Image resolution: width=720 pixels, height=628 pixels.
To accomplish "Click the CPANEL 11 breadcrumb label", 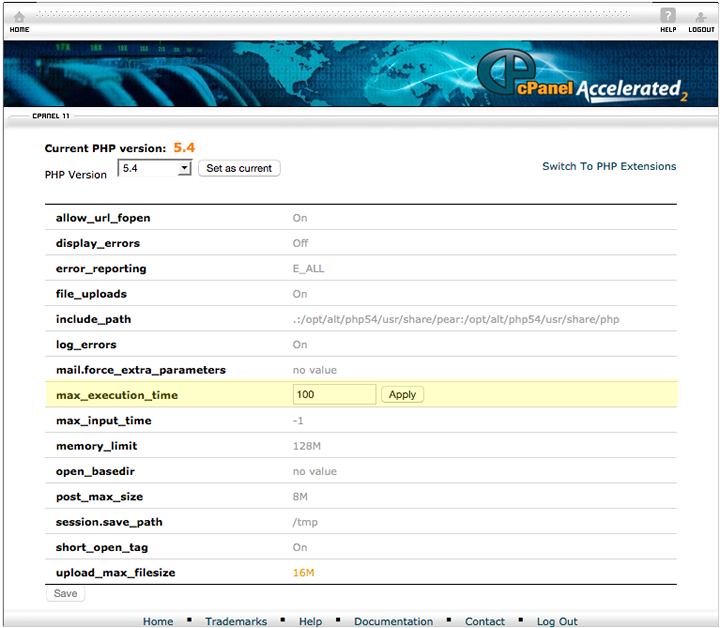I will pos(51,116).
